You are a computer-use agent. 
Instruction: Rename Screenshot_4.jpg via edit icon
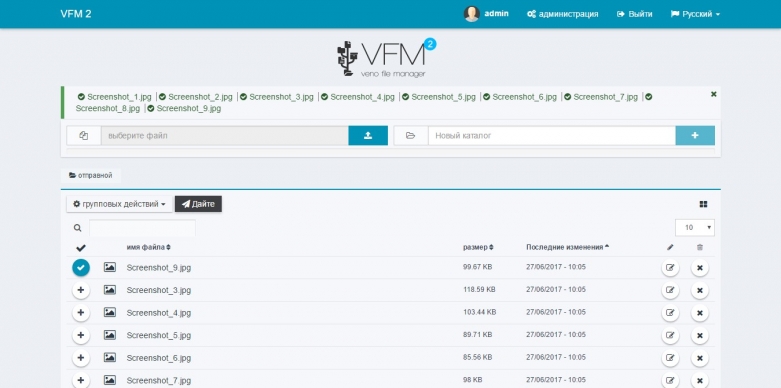pyautogui.click(x=670, y=313)
